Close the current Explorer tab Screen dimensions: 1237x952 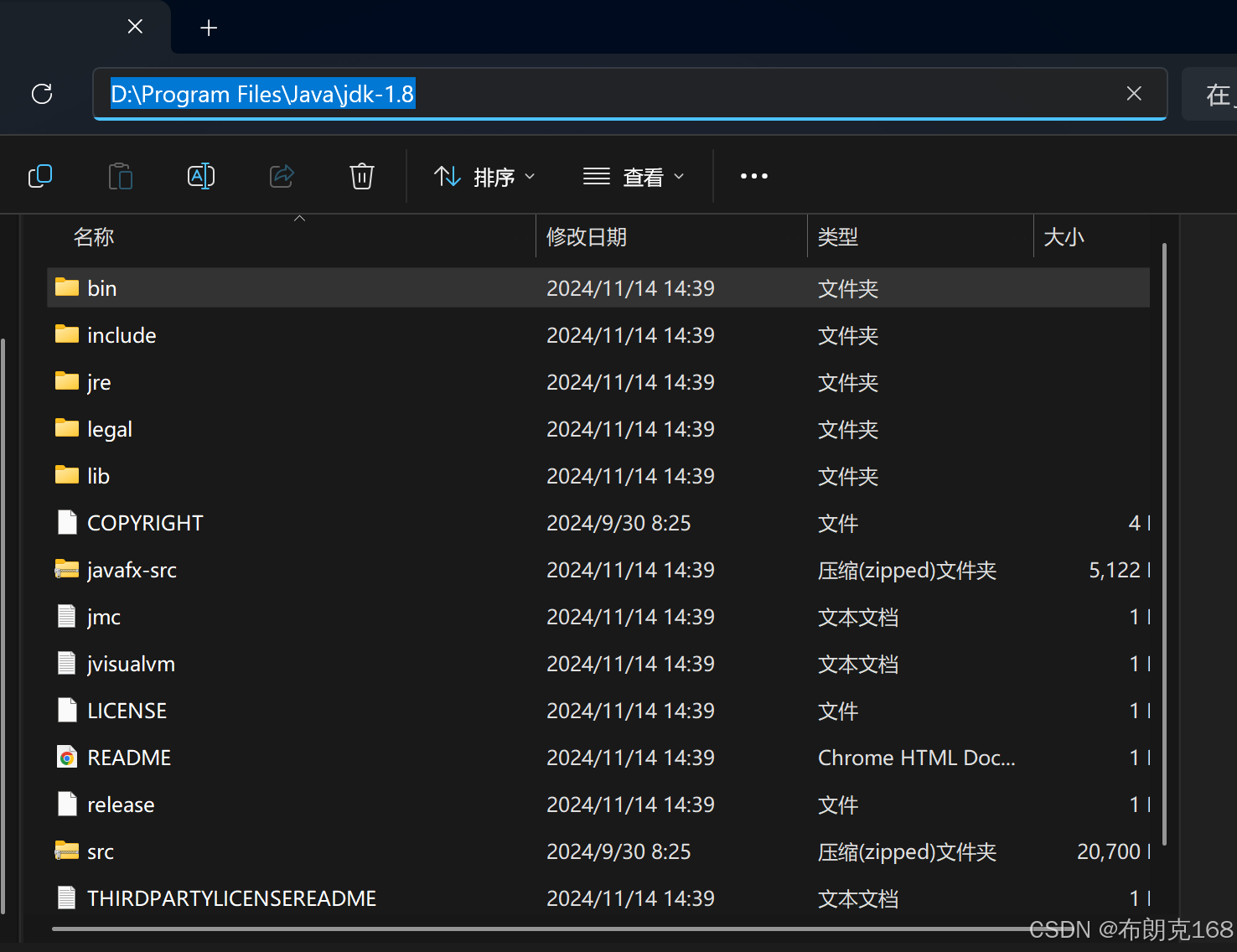(x=135, y=27)
